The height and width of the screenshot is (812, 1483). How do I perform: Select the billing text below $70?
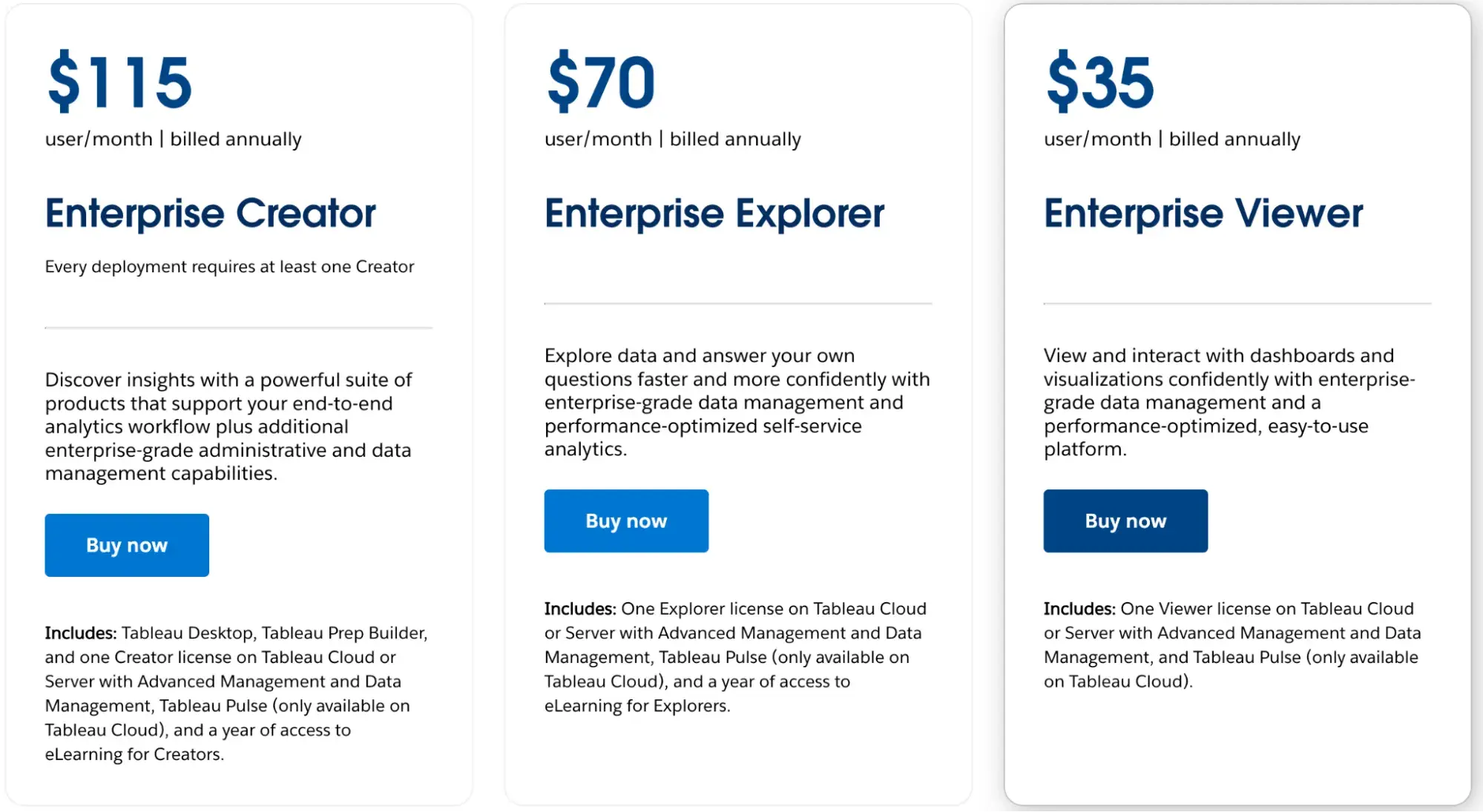(673, 139)
